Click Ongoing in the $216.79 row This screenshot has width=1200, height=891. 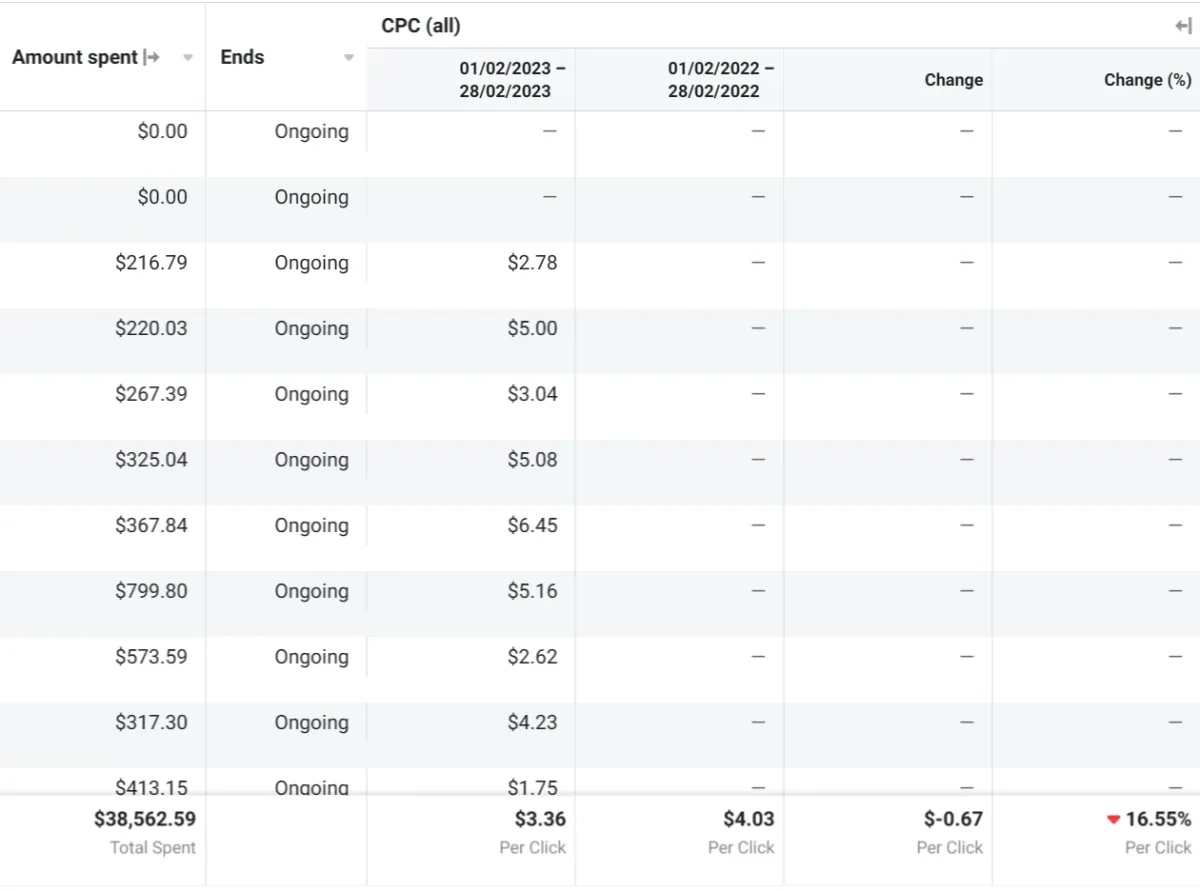coord(312,264)
